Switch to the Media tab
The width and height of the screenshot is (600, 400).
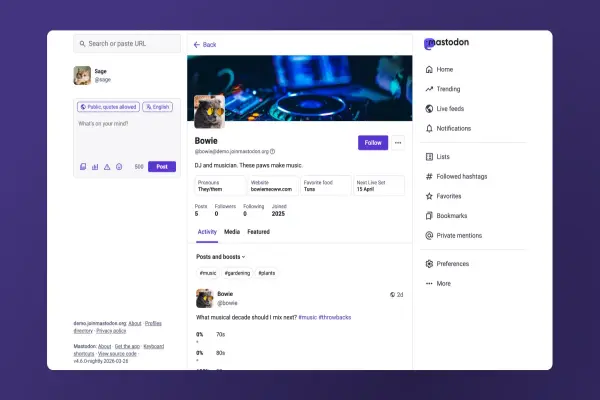tap(232, 232)
